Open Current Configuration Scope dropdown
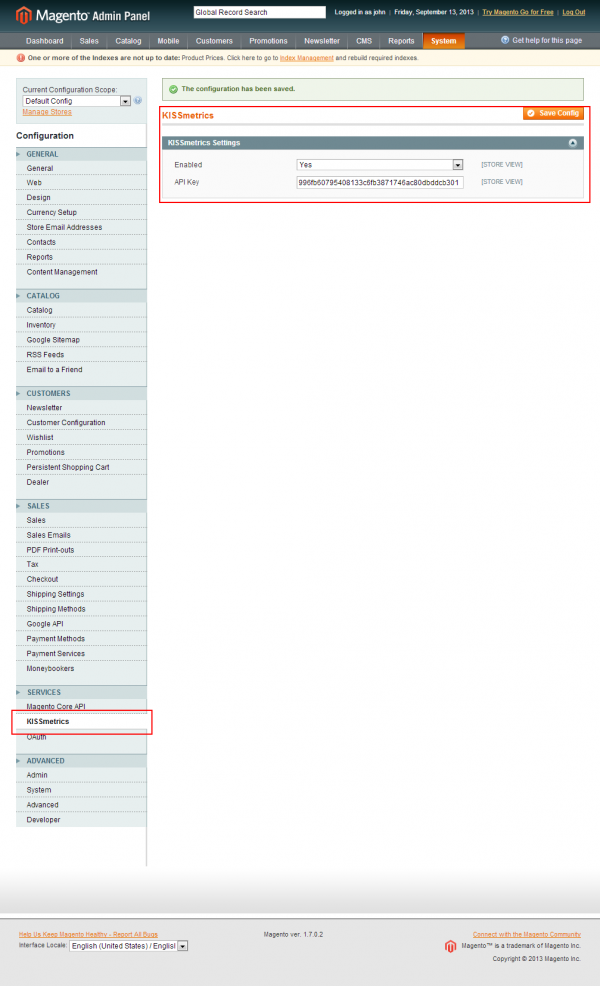 coord(76,101)
